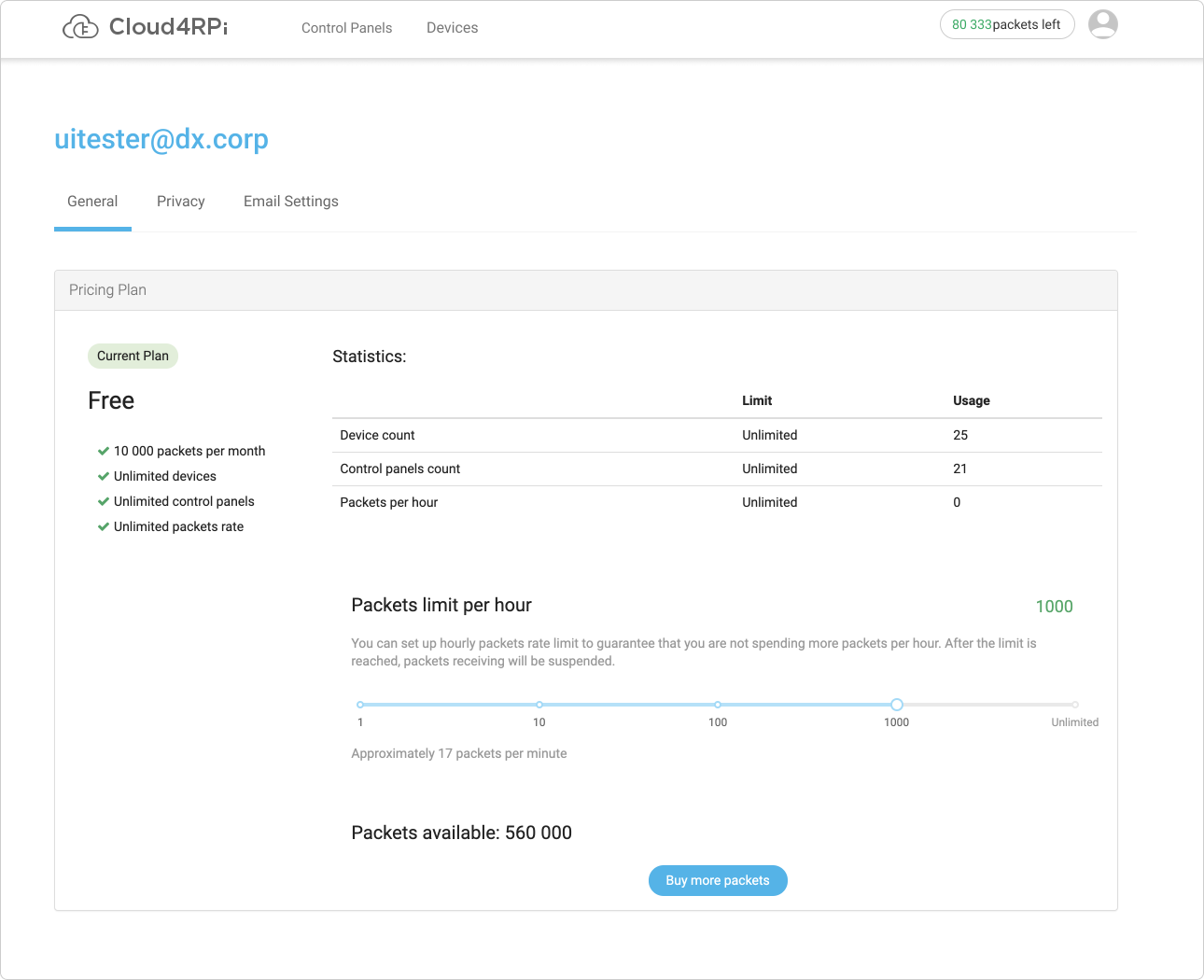This screenshot has height=980, width=1204.
Task: Set packets slider to the 10 stop
Action: (539, 705)
